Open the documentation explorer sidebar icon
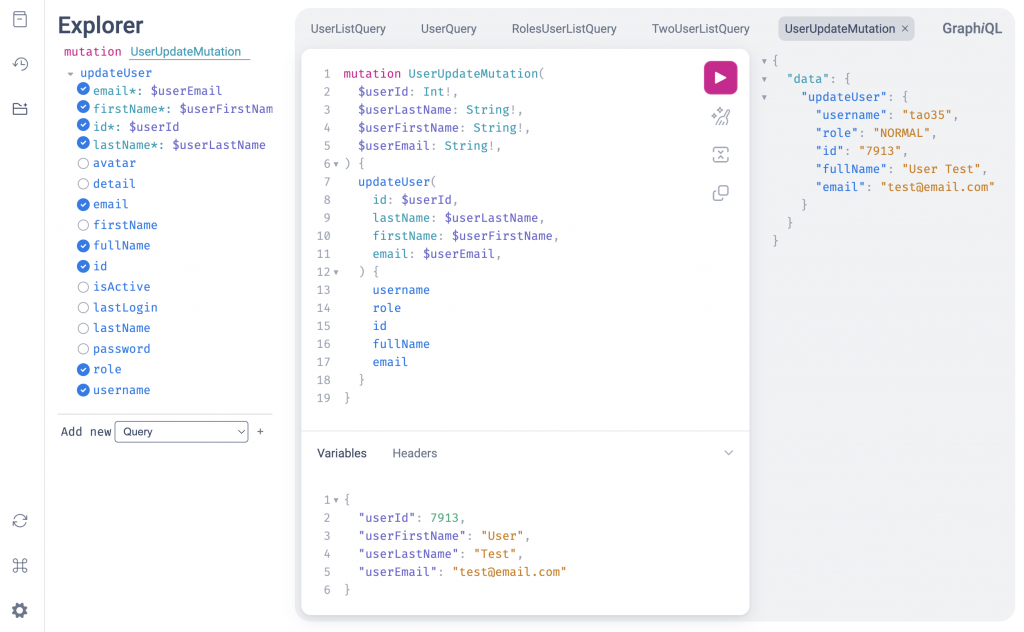 click(20, 19)
